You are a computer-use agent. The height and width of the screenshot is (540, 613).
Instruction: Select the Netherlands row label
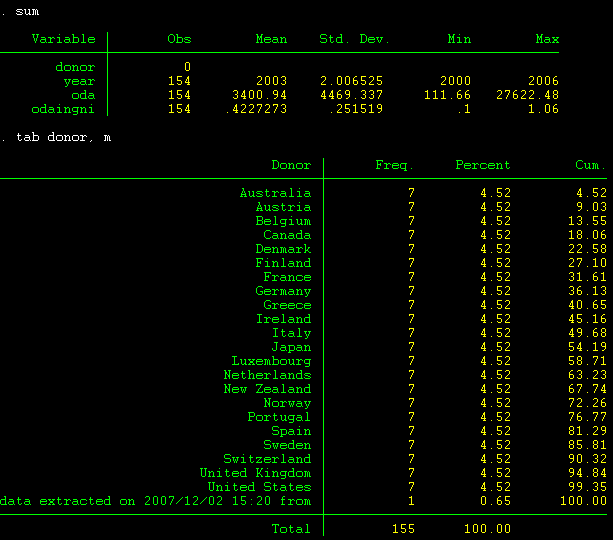coord(267,375)
